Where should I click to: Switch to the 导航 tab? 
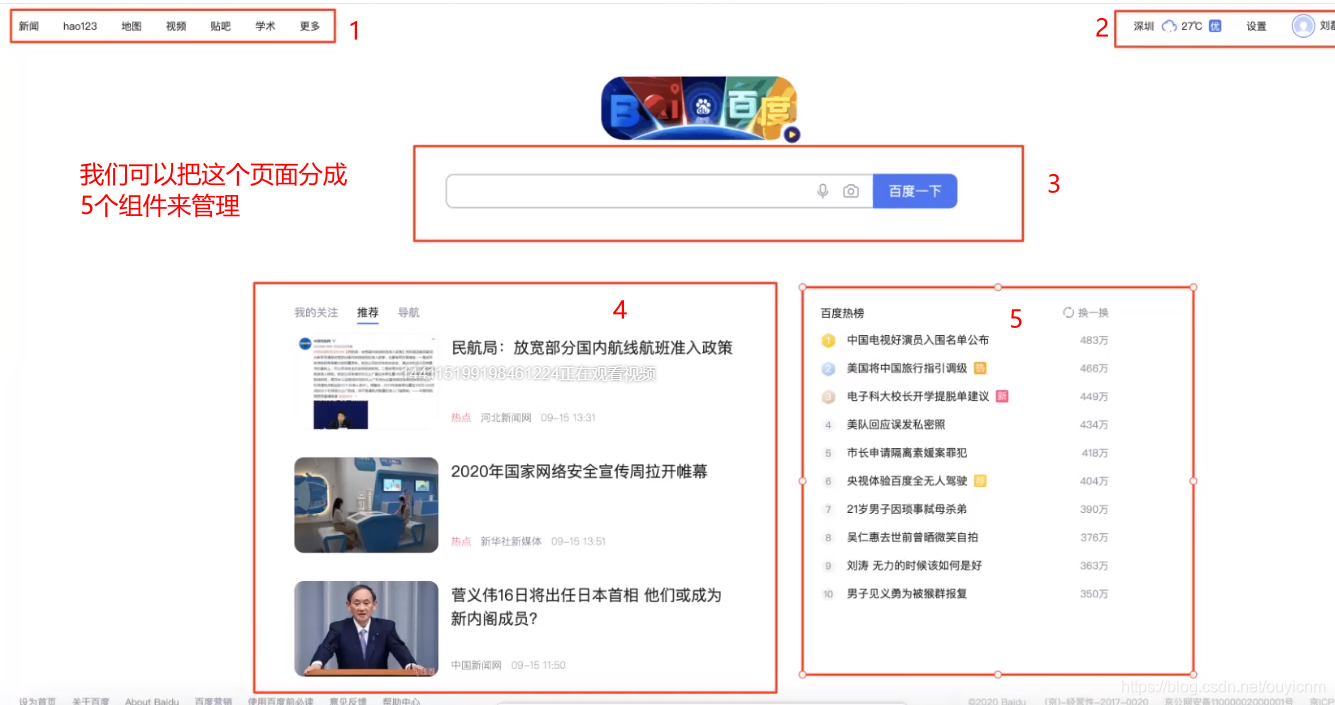[409, 313]
